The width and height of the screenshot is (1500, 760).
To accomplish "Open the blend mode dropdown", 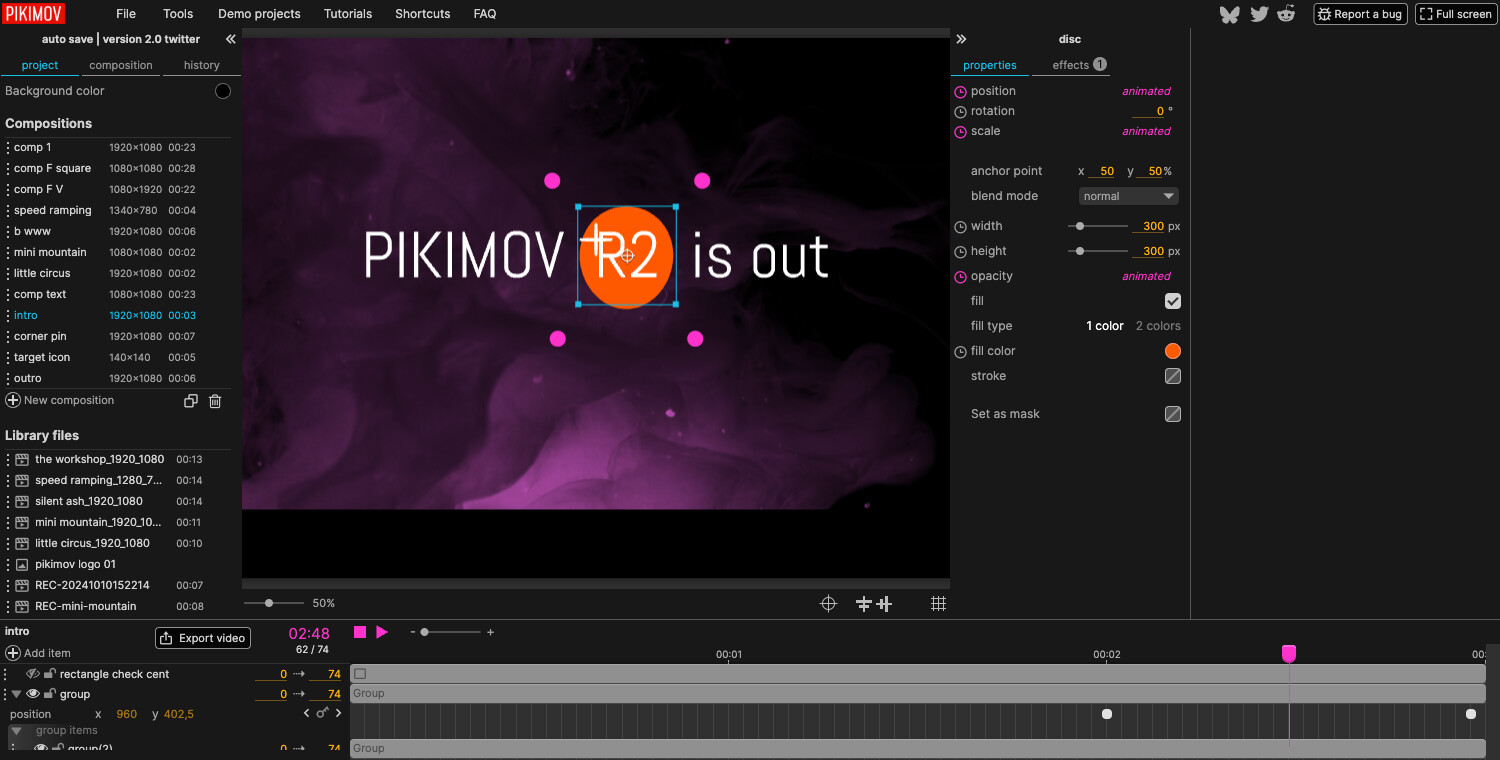I will 1128,196.
